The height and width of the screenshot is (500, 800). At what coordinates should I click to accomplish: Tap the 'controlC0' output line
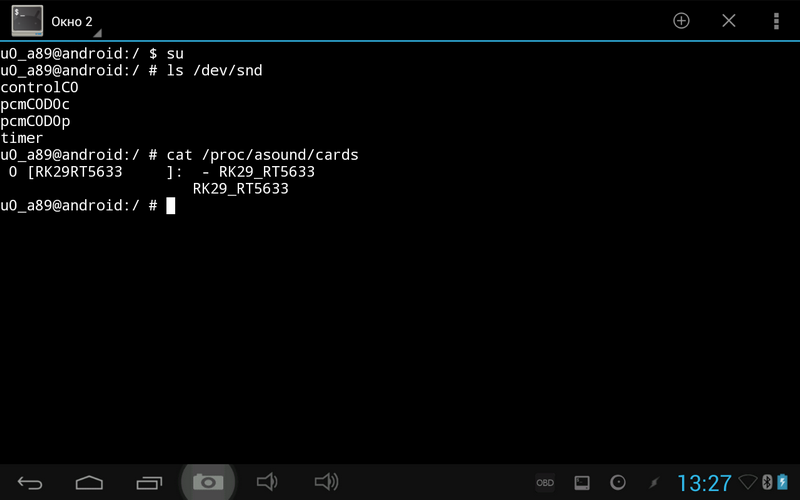[x=39, y=87]
